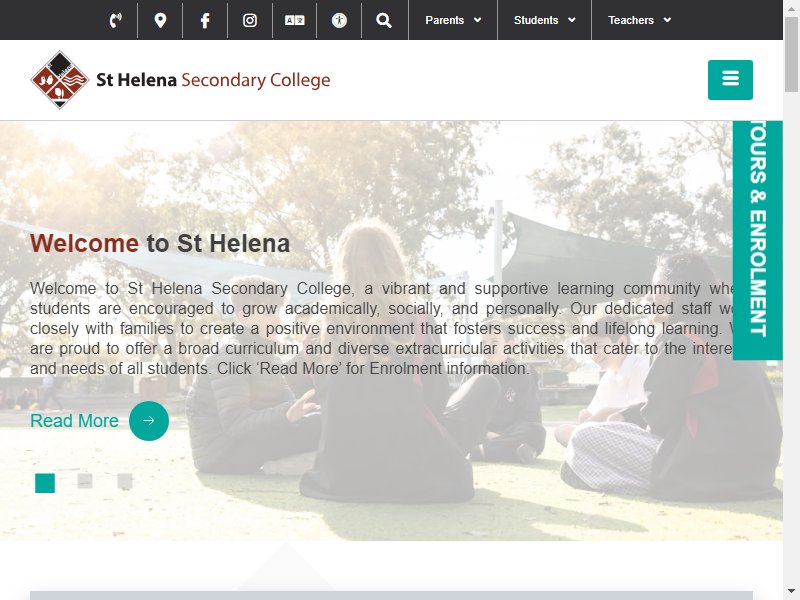
Task: Open the teal hamburger menu button
Action: tap(730, 80)
